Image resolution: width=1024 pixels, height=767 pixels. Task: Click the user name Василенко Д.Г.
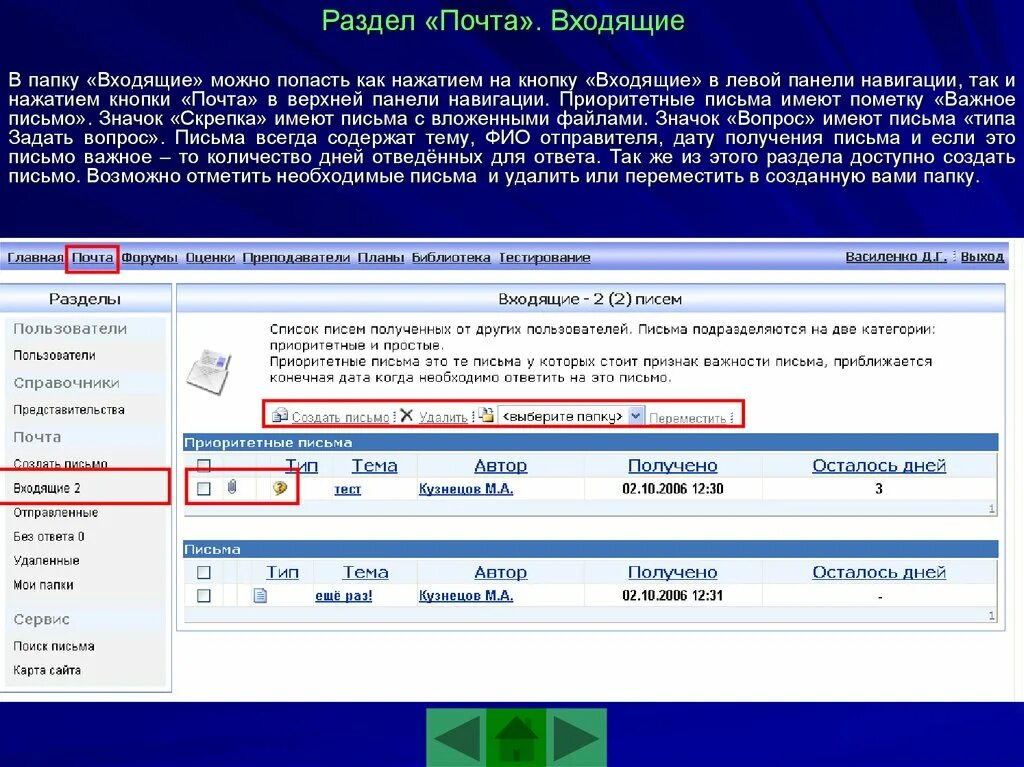[x=896, y=257]
